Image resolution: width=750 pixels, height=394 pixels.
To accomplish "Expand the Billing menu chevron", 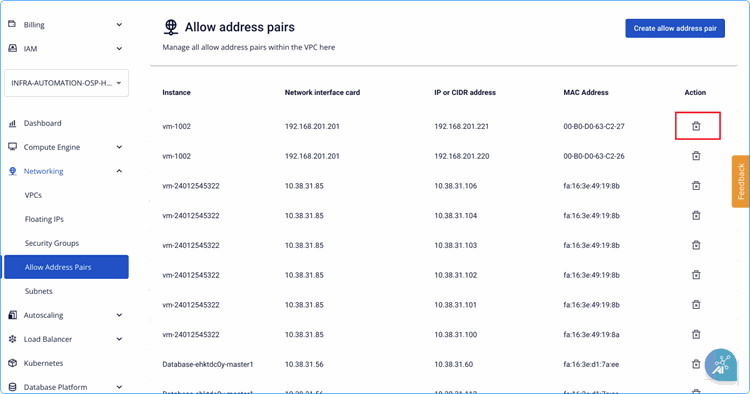I will (x=119, y=24).
